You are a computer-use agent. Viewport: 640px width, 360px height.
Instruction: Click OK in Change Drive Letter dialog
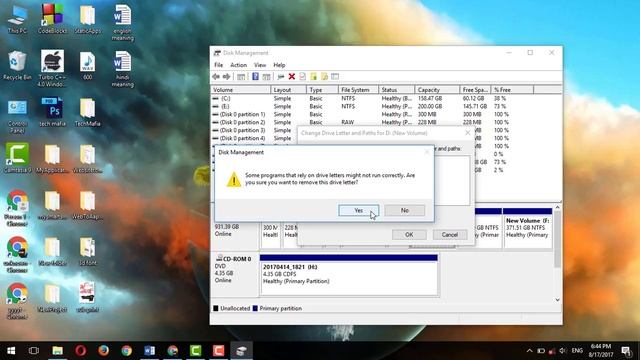click(409, 235)
